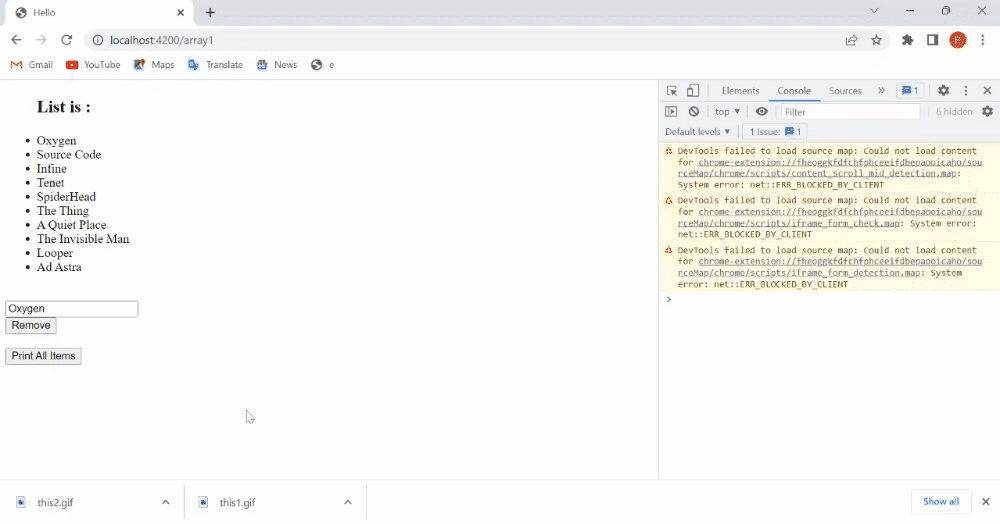Open the browser extensions puzzle icon
Viewport: 1000px width, 524px height.
pos(908,40)
